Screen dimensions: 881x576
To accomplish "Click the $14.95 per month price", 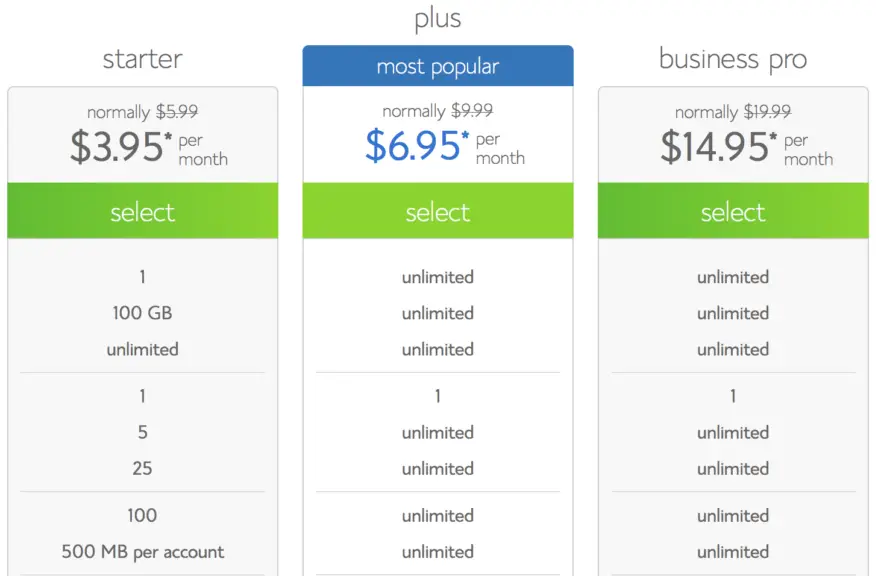I will tap(747, 147).
